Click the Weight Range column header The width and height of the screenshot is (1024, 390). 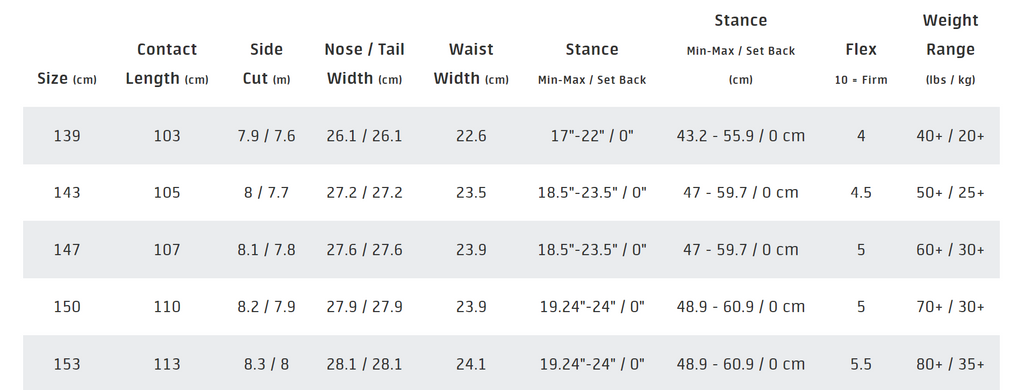pyautogui.click(x=950, y=50)
